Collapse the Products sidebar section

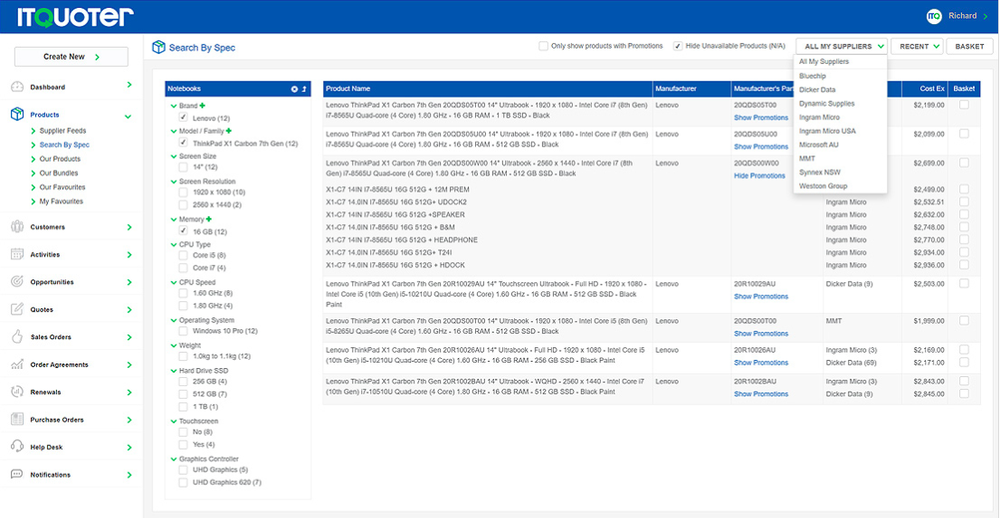coord(128,116)
